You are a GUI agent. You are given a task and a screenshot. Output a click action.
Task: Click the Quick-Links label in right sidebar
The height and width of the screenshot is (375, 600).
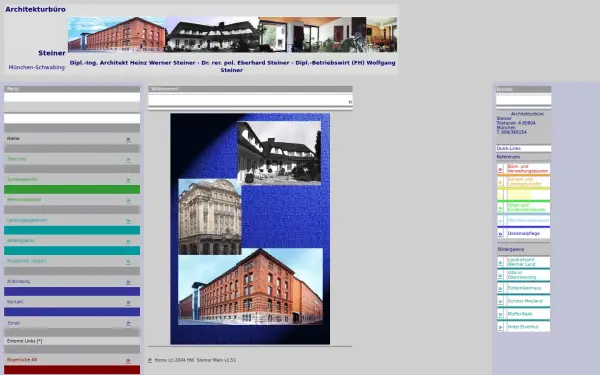(509, 148)
